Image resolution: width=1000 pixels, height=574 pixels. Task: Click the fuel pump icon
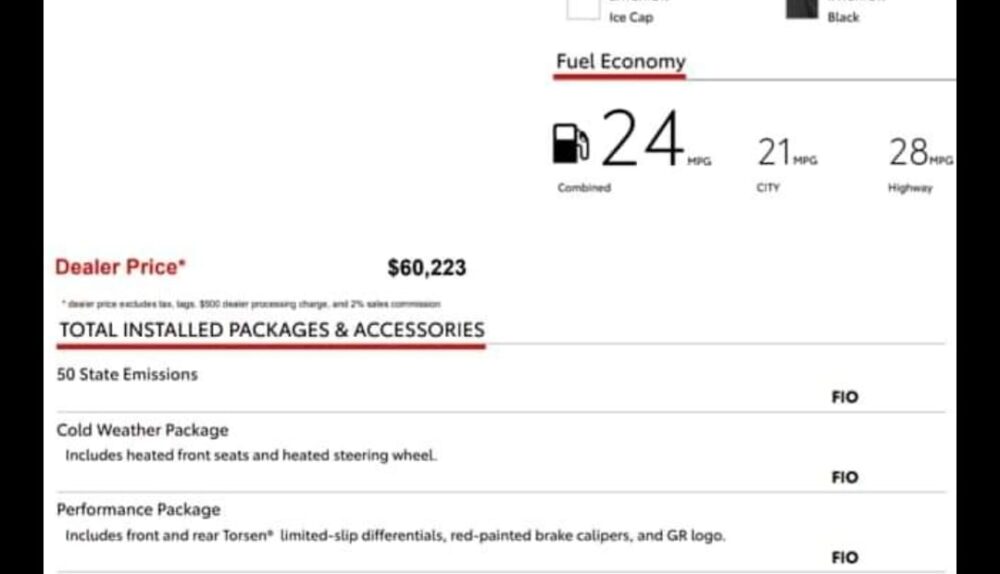570,144
